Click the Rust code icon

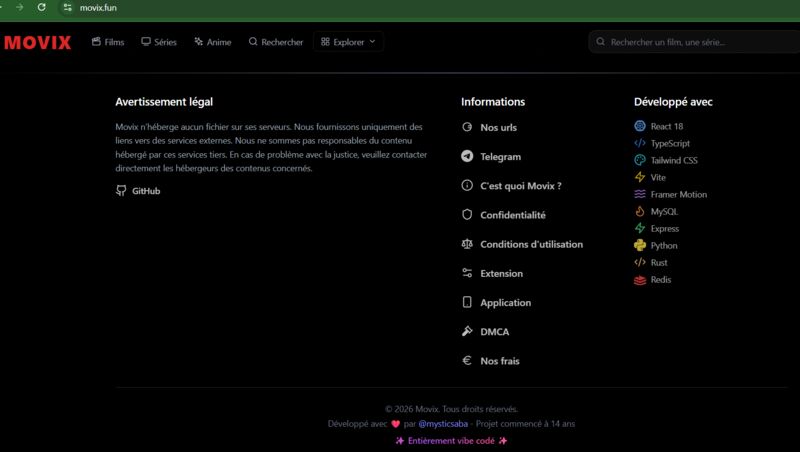640,262
